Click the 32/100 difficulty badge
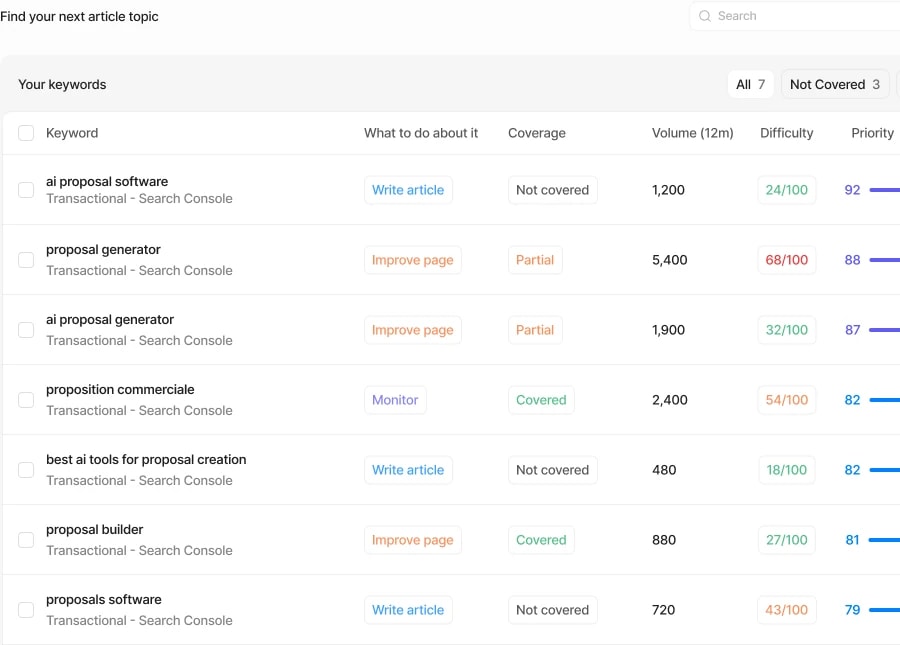 coord(786,330)
